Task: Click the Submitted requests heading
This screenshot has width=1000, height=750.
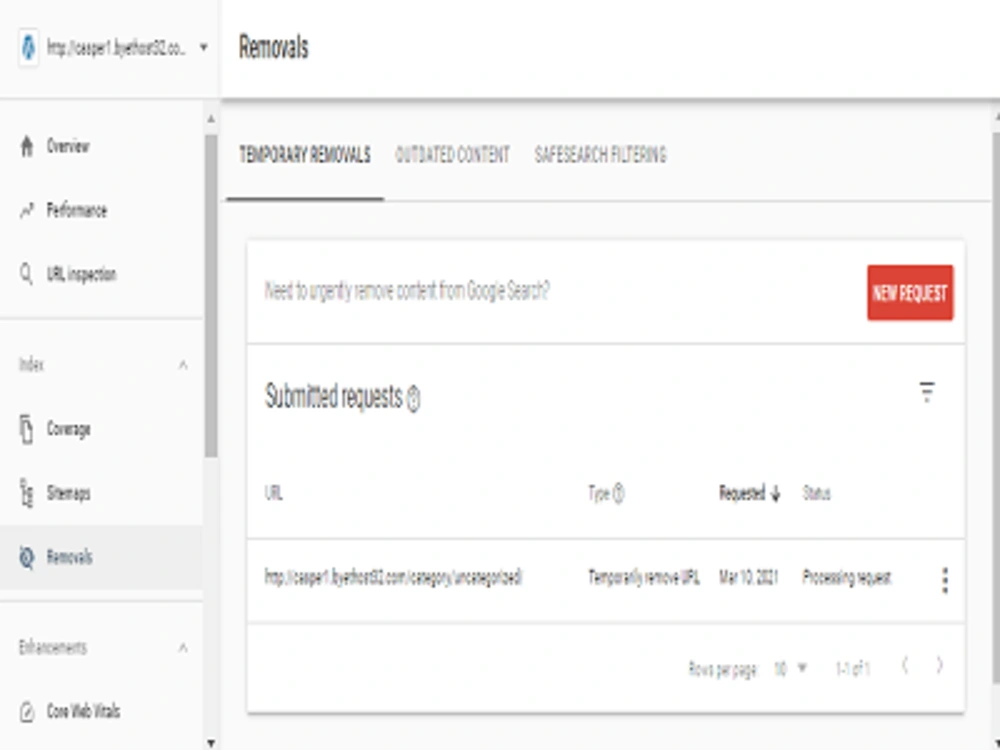Action: tap(334, 397)
